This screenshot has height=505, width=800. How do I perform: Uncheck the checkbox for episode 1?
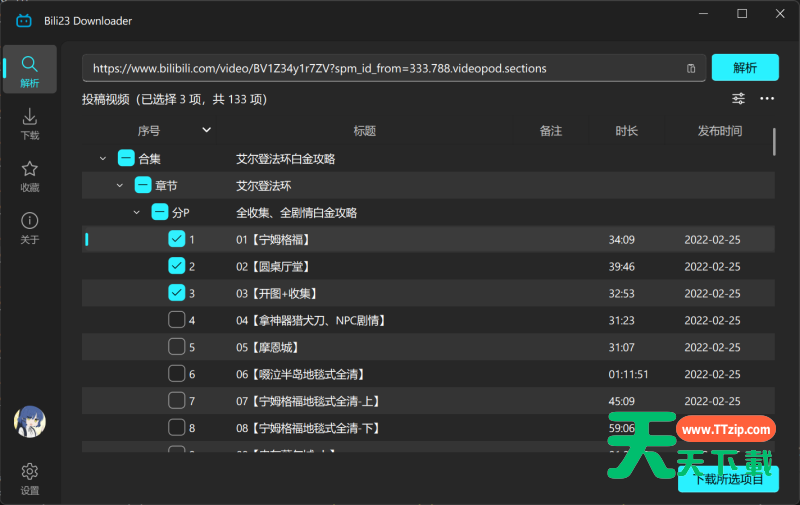[177, 239]
